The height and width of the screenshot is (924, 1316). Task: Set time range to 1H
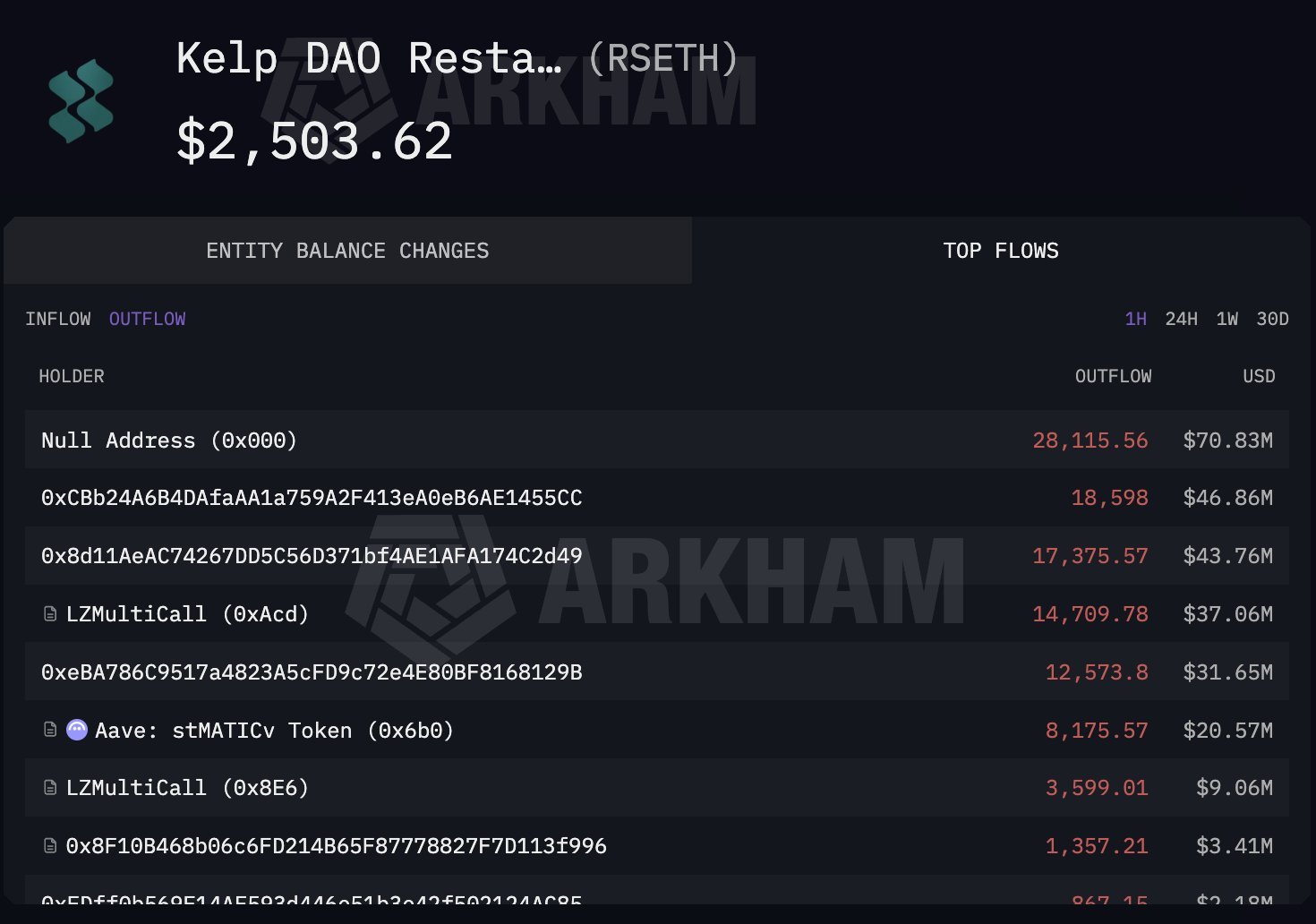coord(1135,319)
